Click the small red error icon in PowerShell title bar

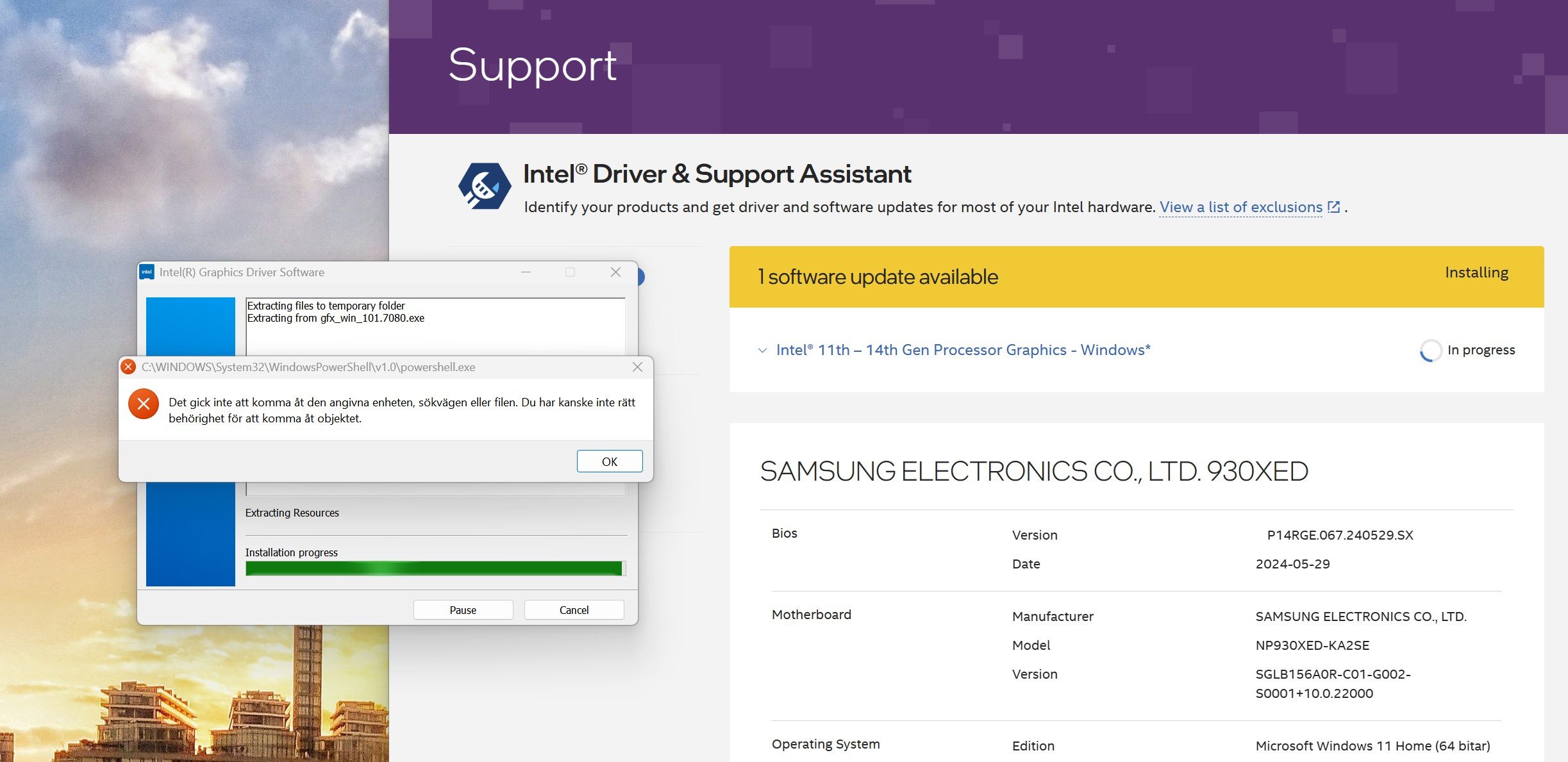tap(128, 367)
